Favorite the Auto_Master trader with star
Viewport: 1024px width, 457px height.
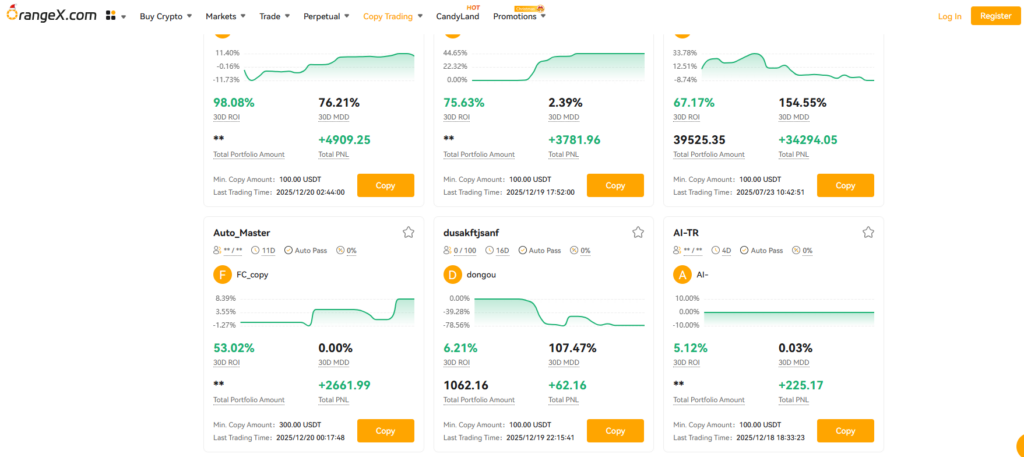(408, 232)
